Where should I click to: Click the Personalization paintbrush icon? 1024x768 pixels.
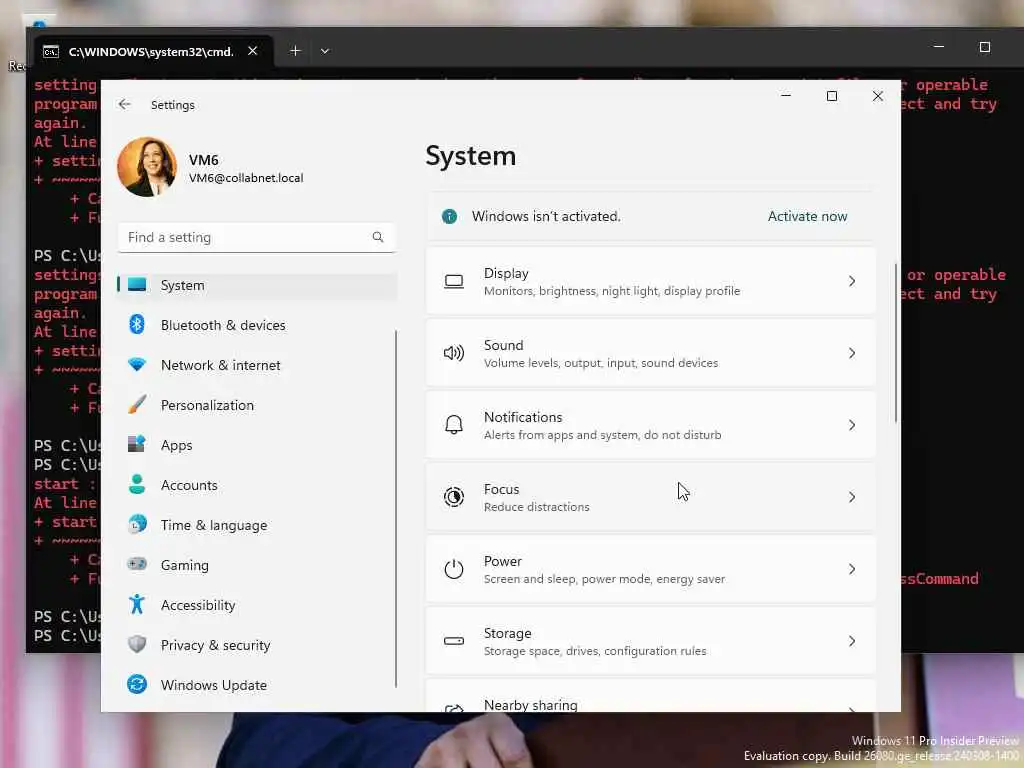pos(137,404)
